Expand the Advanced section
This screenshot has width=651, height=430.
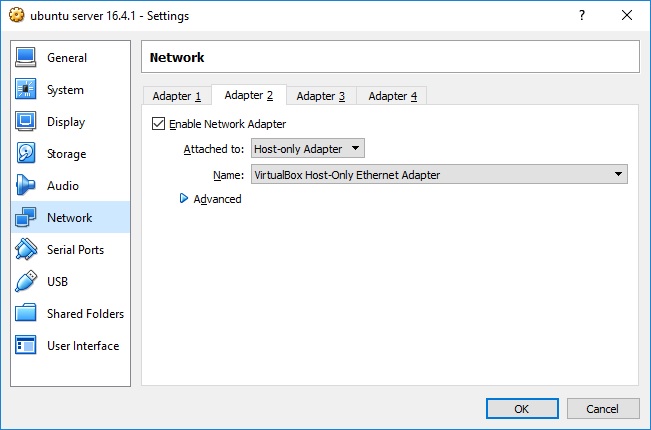184,199
